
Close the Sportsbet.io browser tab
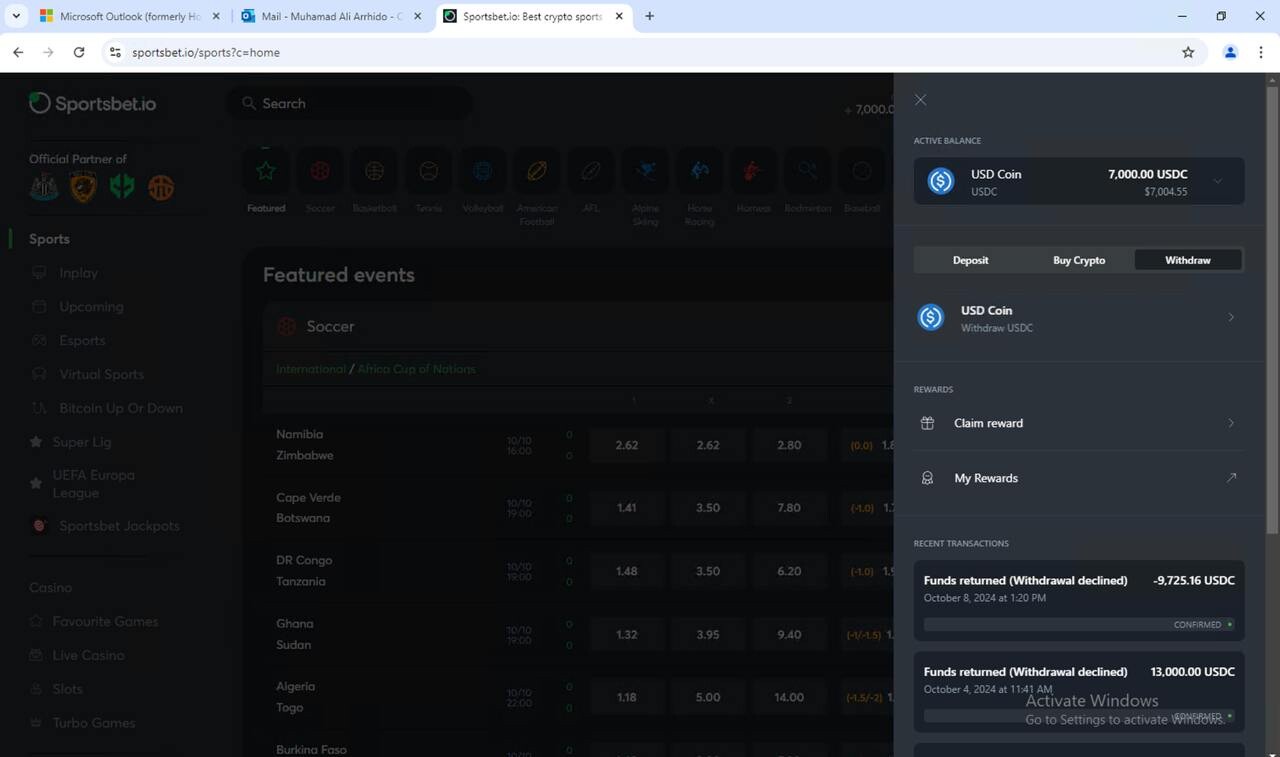[x=619, y=16]
